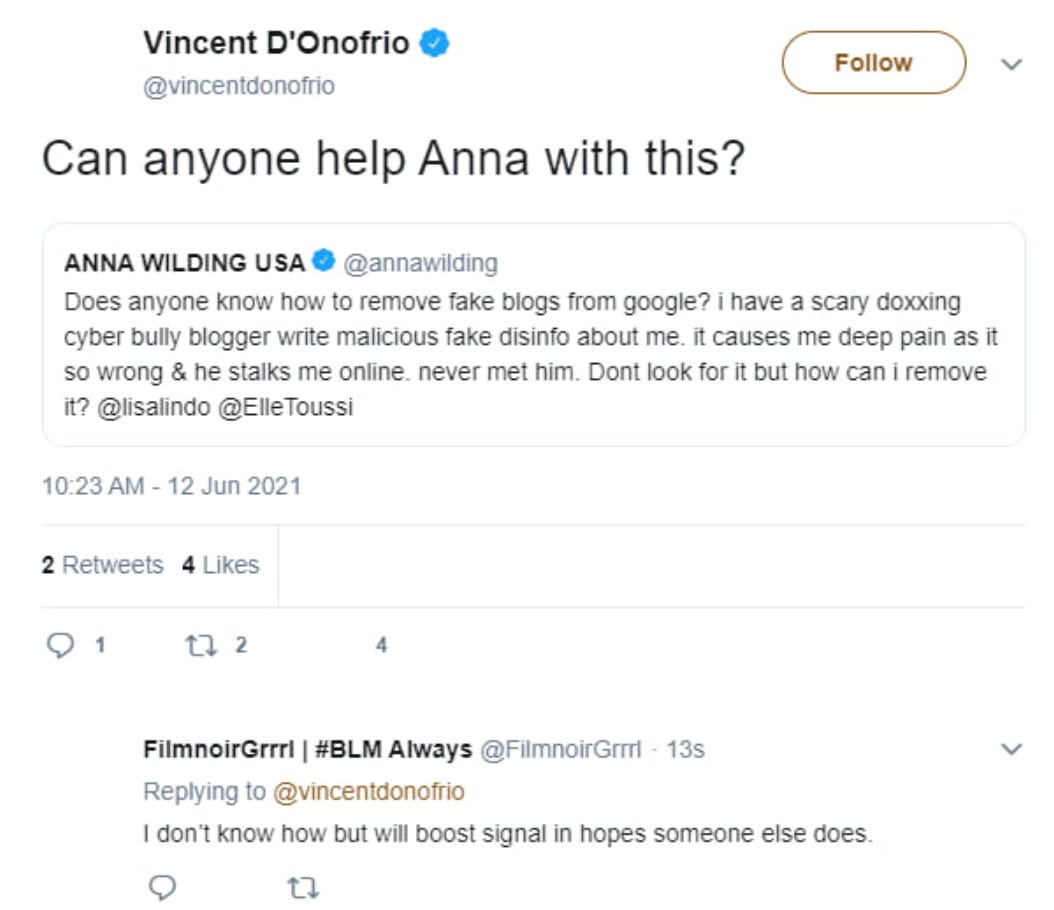Image resolution: width=1054 pixels, height=910 pixels.
Task: Click the @lisalindo mention
Action: [154, 407]
